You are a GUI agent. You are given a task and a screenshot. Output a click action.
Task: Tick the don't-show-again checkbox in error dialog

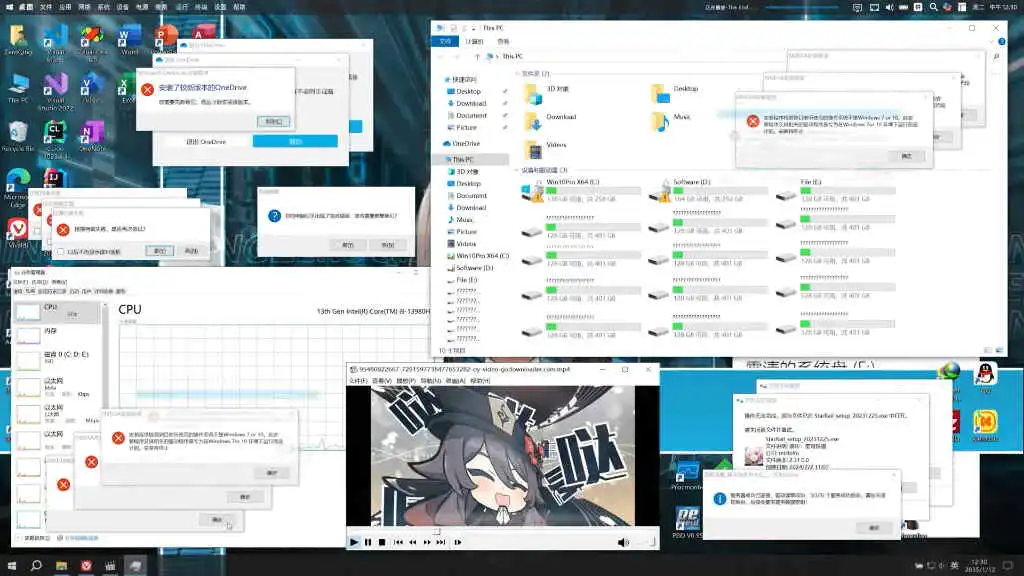point(61,251)
